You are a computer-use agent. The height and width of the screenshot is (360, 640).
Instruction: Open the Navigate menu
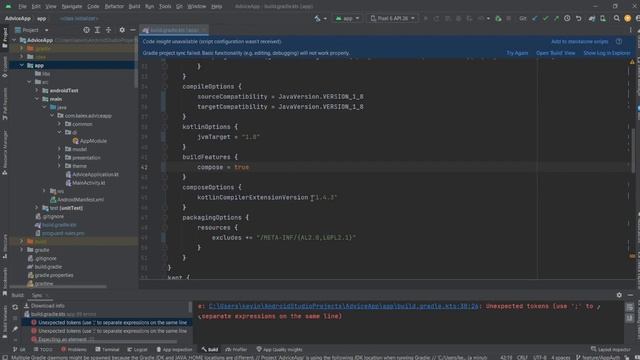click(71, 7)
